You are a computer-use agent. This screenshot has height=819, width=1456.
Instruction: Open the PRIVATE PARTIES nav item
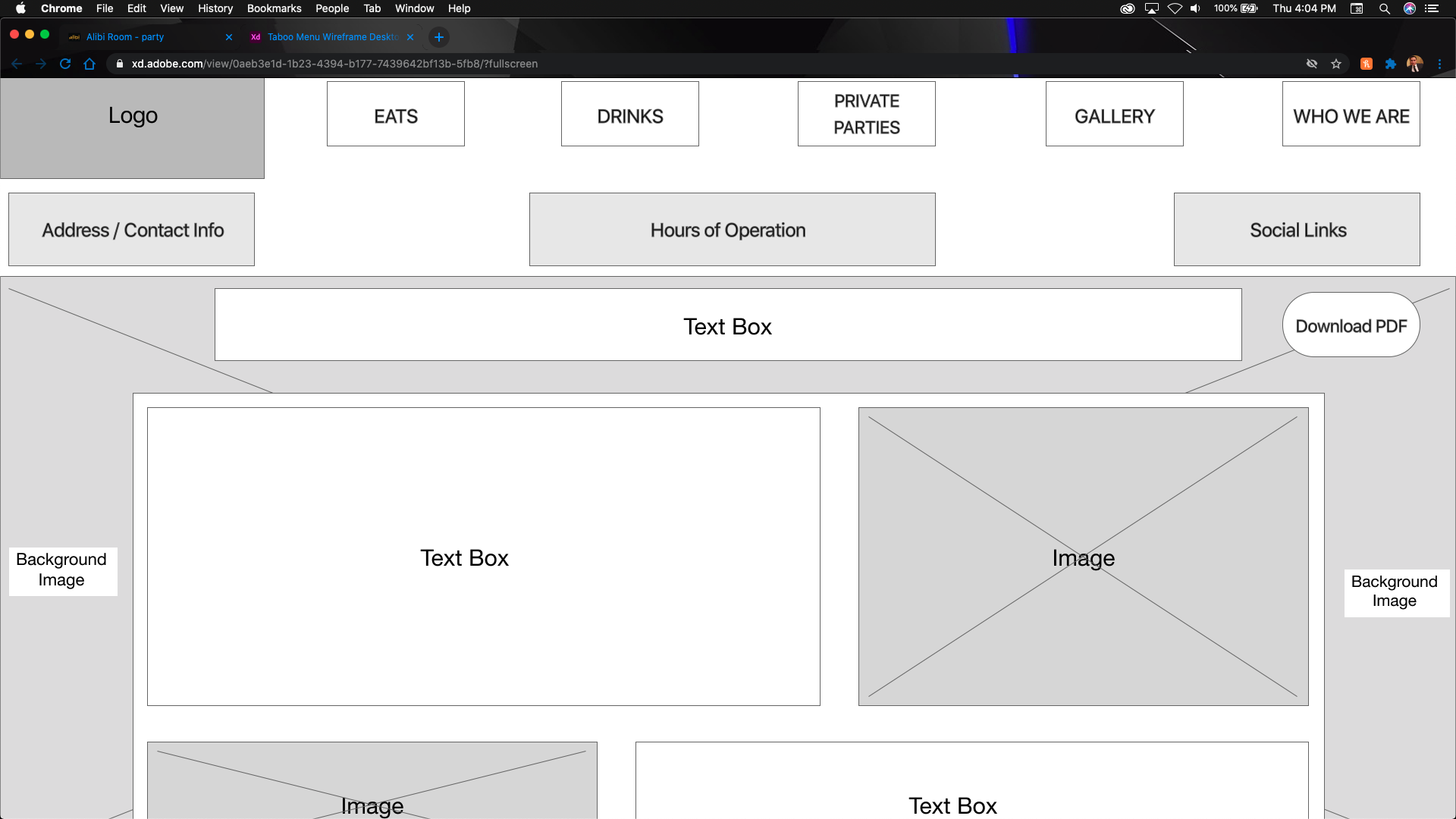pyautogui.click(x=866, y=115)
